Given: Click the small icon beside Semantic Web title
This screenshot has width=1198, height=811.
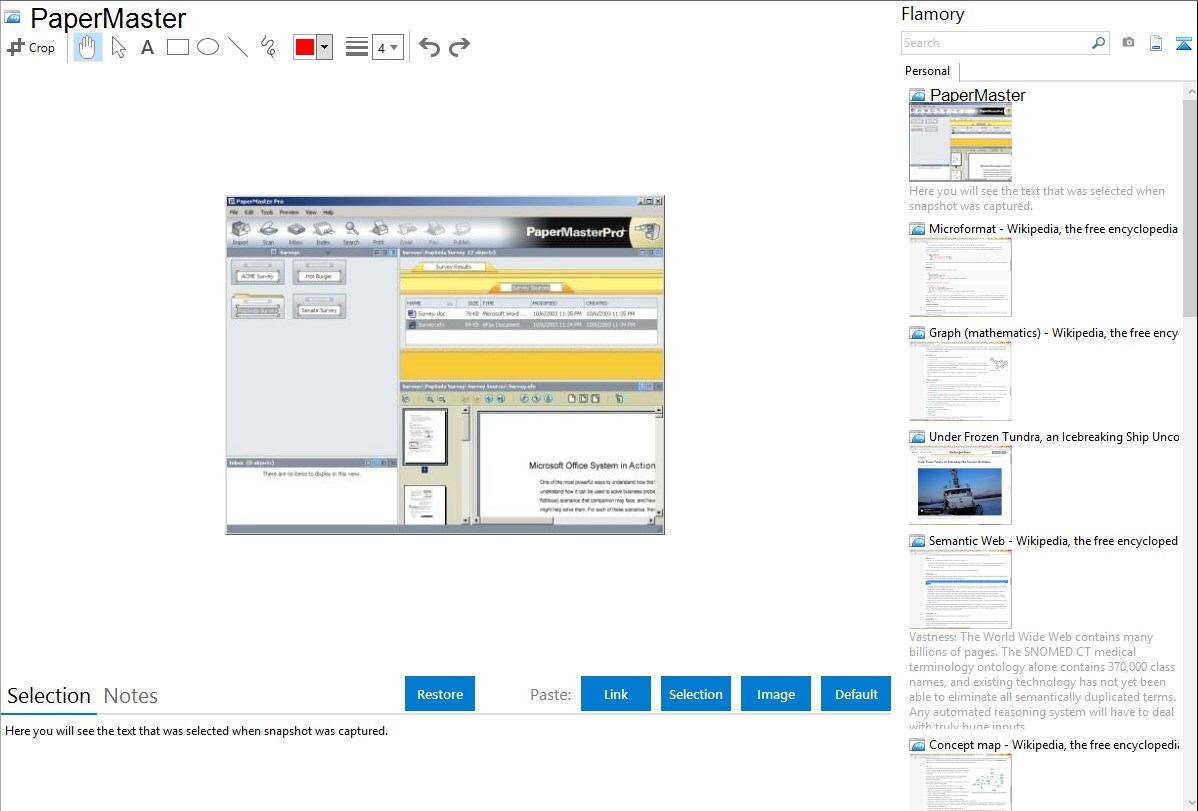Looking at the screenshot, I should pos(917,541).
